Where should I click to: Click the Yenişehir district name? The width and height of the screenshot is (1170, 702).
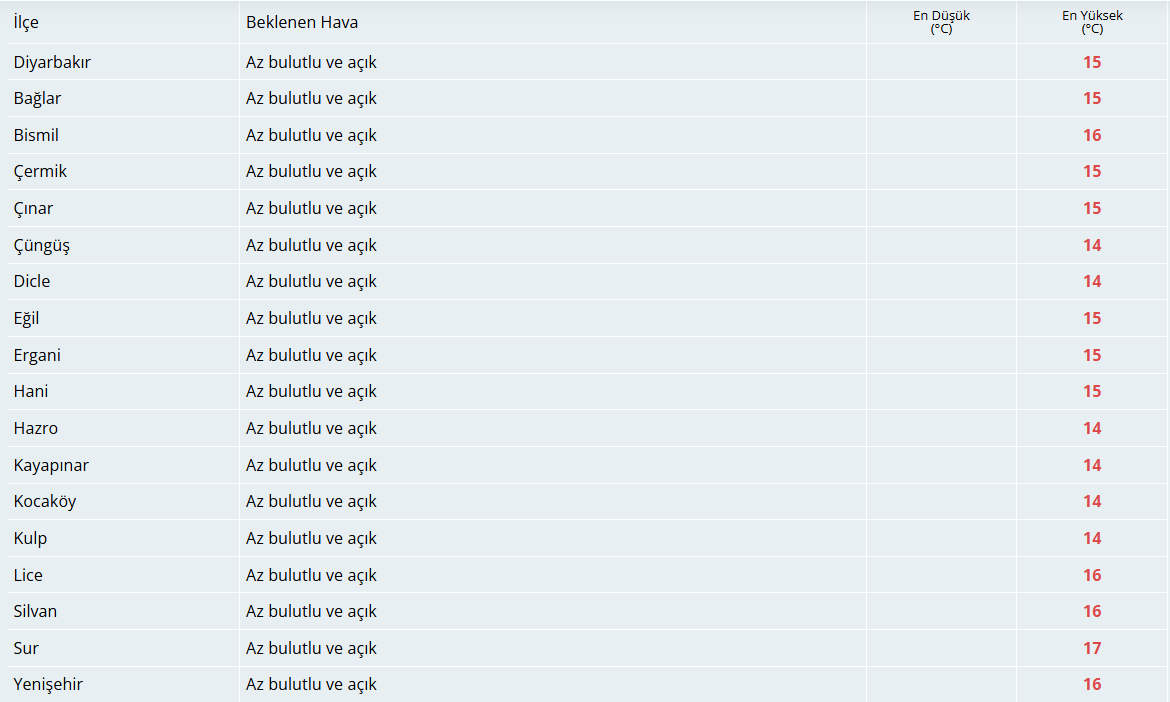(48, 685)
